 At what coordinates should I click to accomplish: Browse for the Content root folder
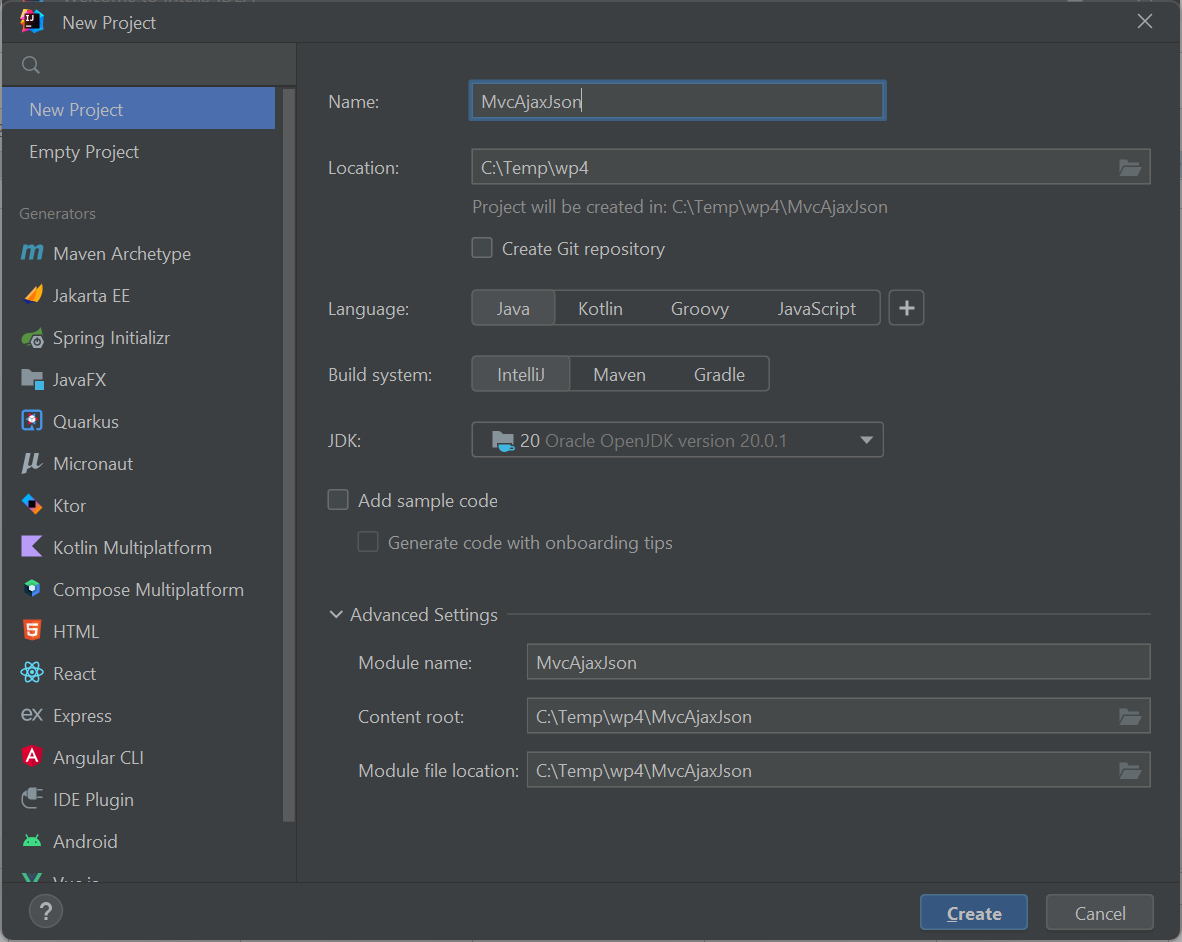tap(1129, 716)
